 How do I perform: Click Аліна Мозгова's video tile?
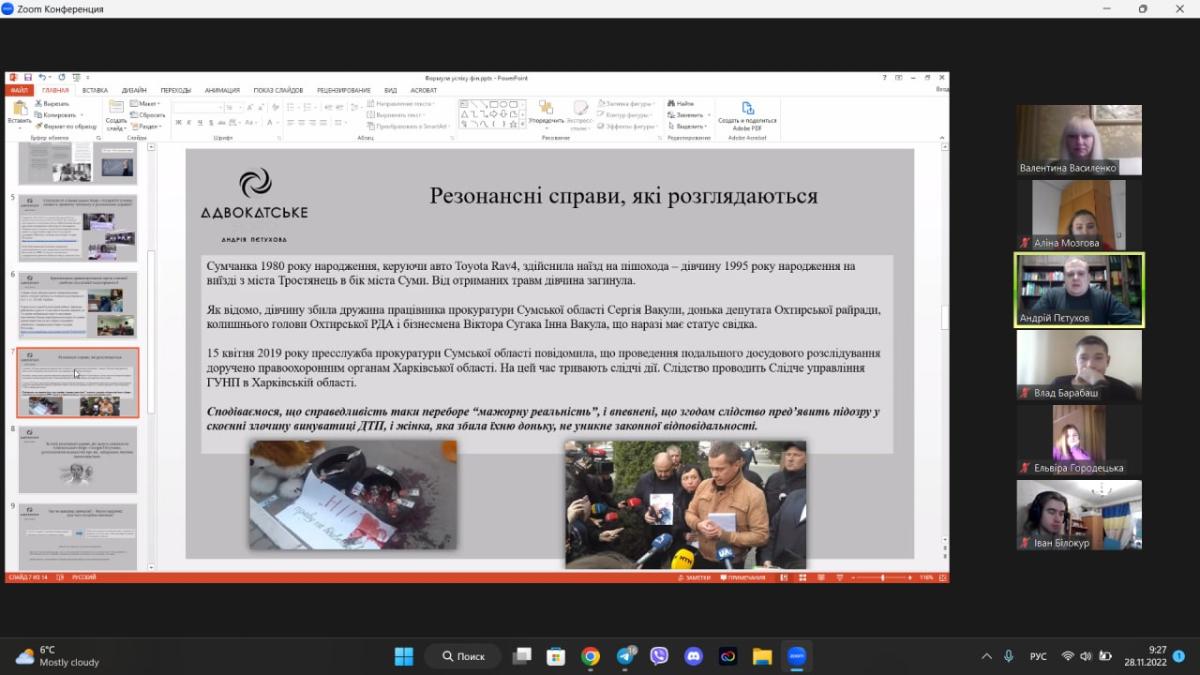coord(1079,215)
